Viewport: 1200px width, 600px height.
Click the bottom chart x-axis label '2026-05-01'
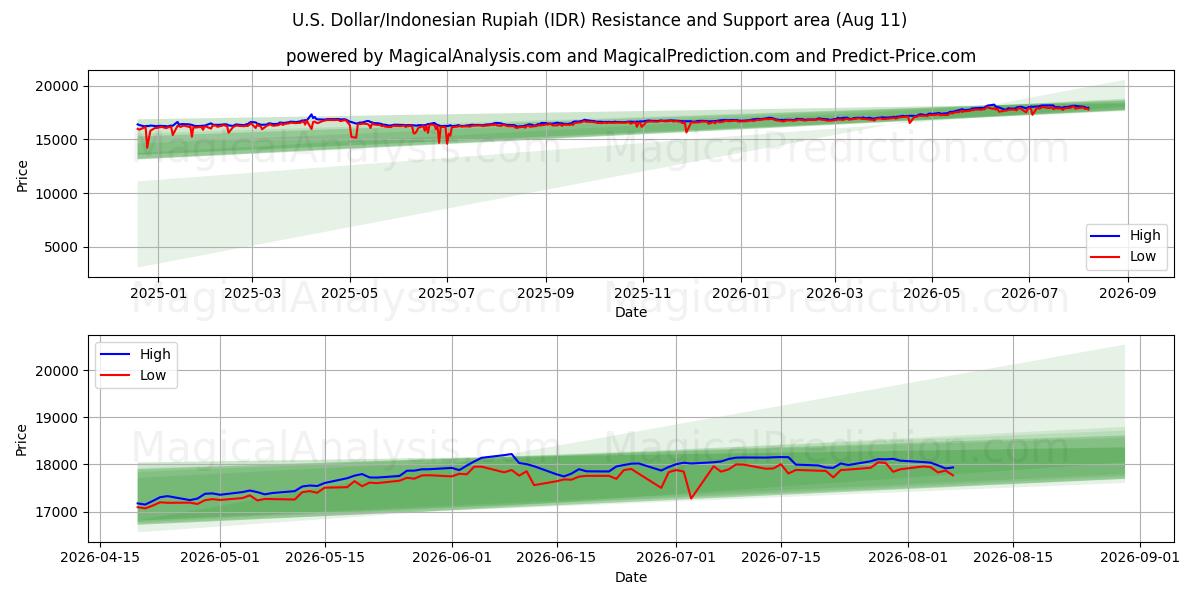221,558
